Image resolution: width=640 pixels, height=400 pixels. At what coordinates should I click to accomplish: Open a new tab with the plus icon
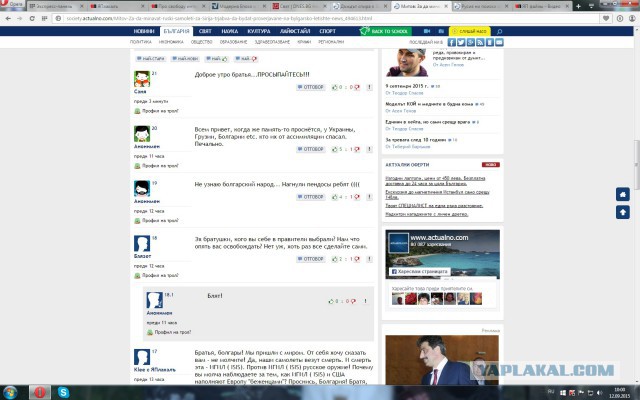pyautogui.click(x=578, y=6)
